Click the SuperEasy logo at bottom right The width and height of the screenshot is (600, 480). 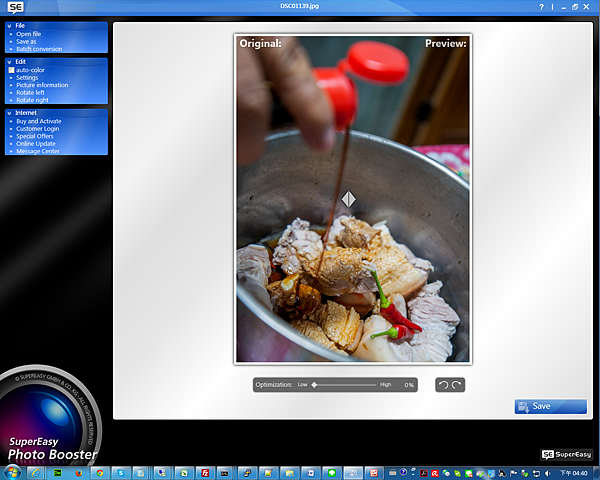click(x=567, y=454)
